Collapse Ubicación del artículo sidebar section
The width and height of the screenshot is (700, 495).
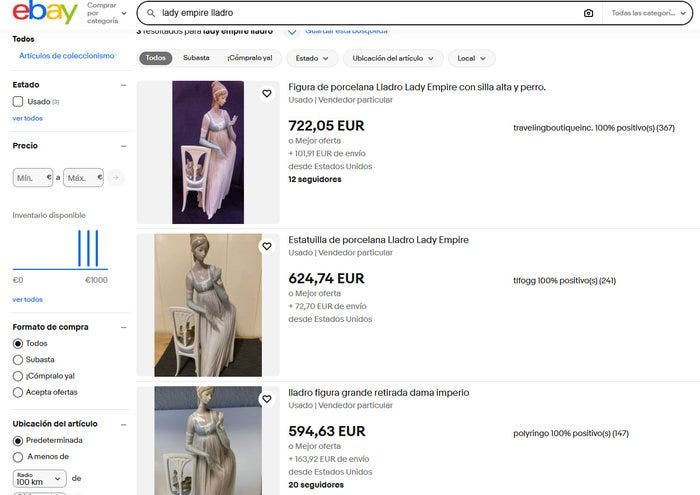pos(124,424)
